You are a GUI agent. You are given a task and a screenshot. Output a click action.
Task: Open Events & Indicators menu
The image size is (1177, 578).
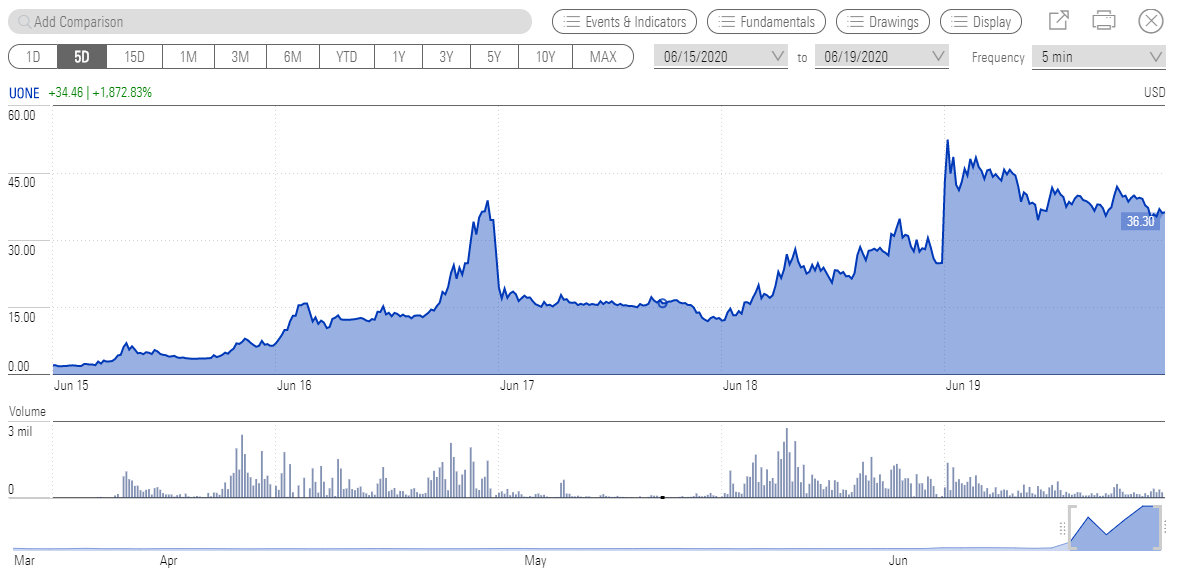point(624,21)
